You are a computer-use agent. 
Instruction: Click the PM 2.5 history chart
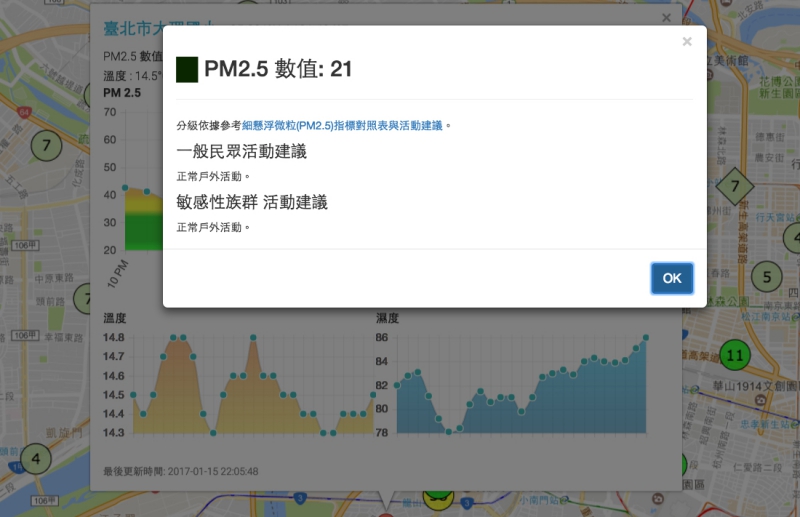tap(140, 215)
